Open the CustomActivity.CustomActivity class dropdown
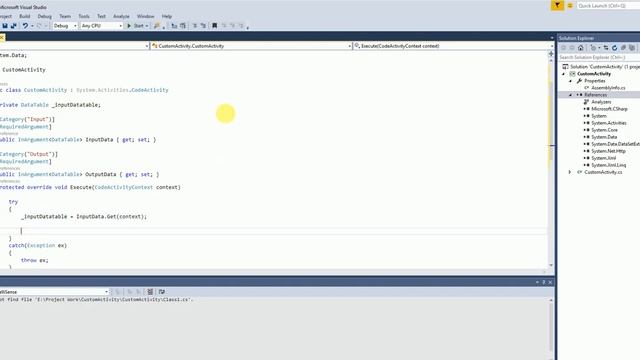This screenshot has height=360, width=640. [251, 46]
